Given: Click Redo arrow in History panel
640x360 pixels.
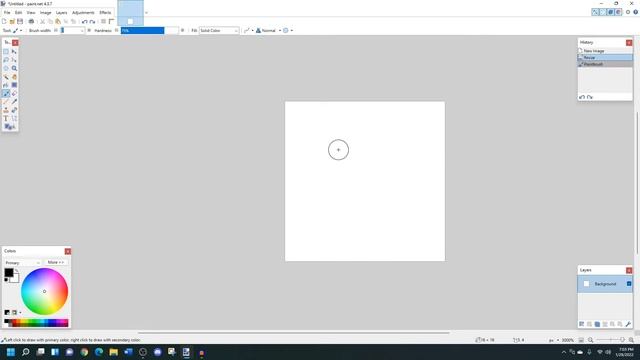Looking at the screenshot, I should 590,97.
